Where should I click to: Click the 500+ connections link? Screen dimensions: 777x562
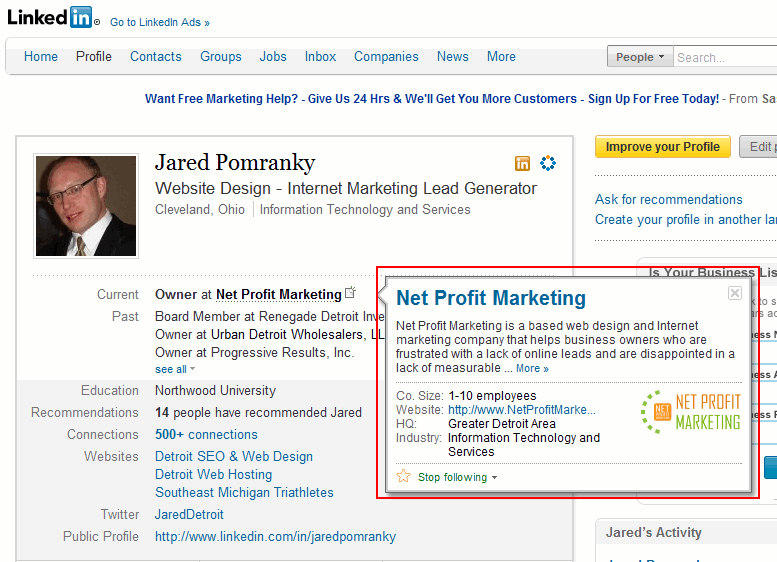[206, 435]
